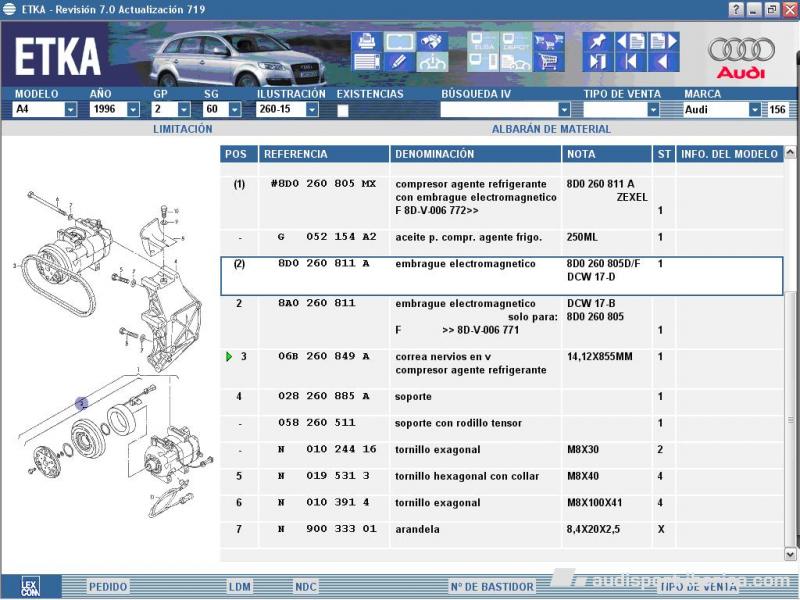The width and height of the screenshot is (800, 600).
Task: Click the Lexcom logo
Action: pyautogui.click(x=30, y=587)
